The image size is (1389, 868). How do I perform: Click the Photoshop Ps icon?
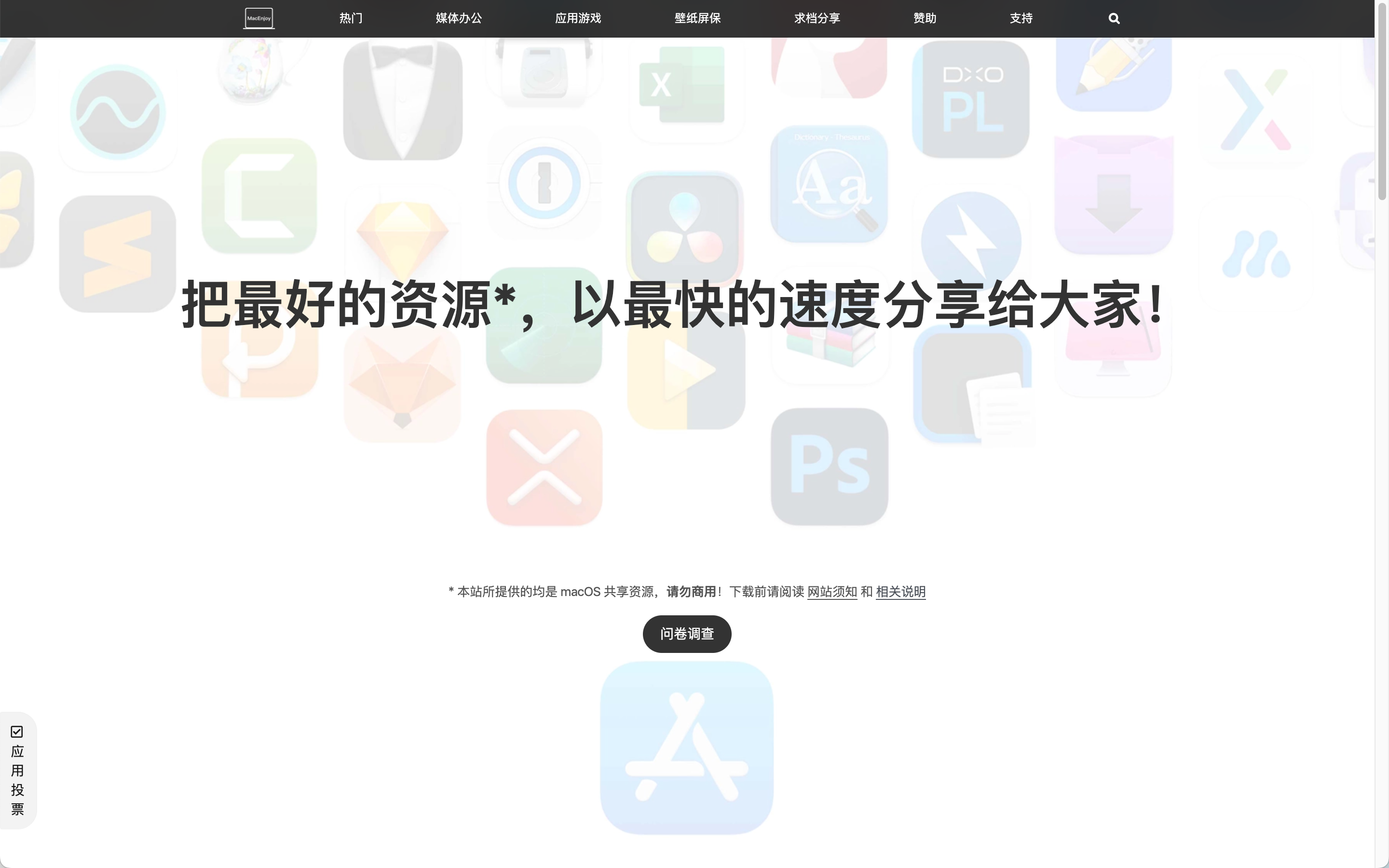pyautogui.click(x=830, y=466)
